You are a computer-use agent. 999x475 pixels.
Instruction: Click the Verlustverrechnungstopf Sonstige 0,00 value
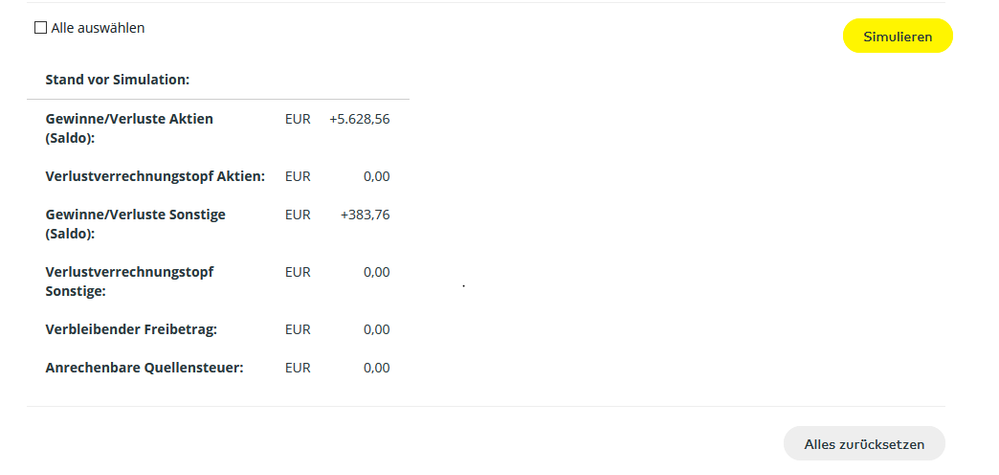click(x=377, y=272)
